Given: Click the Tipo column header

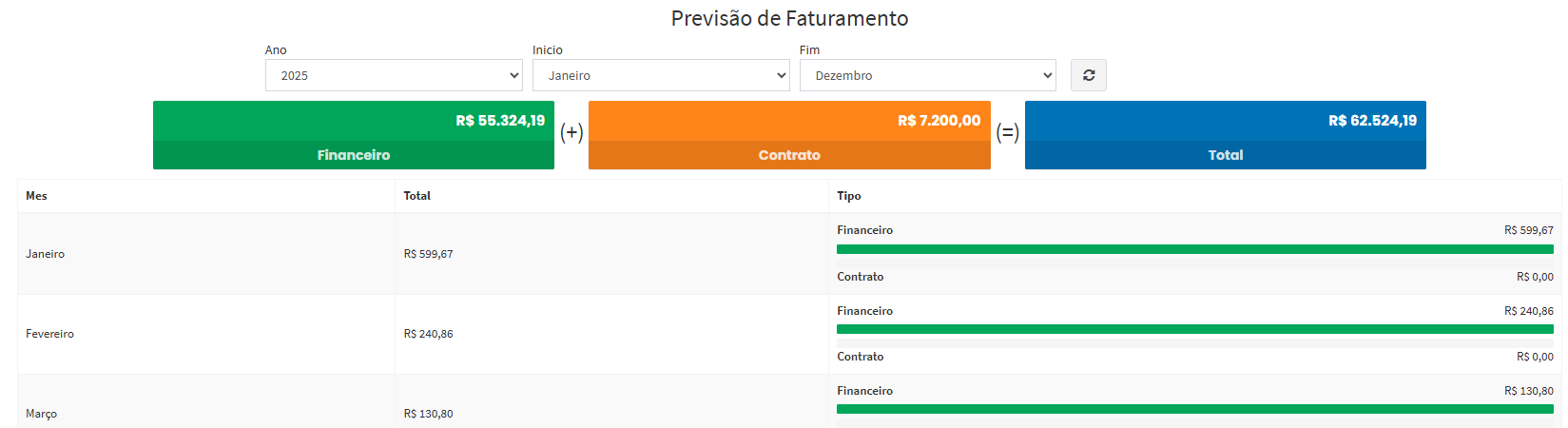Looking at the screenshot, I should [x=849, y=196].
